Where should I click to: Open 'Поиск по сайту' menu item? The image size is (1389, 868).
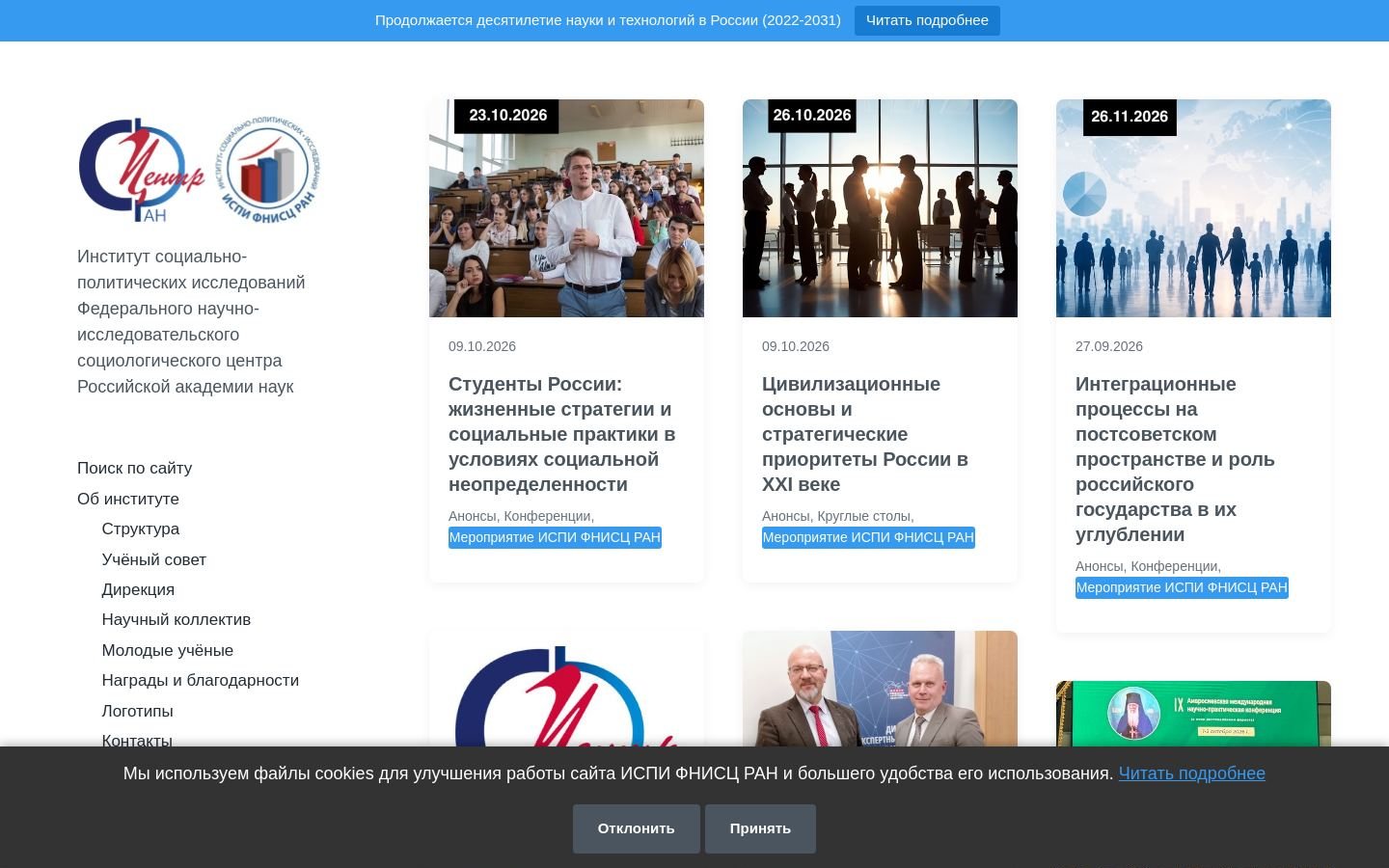tap(134, 468)
